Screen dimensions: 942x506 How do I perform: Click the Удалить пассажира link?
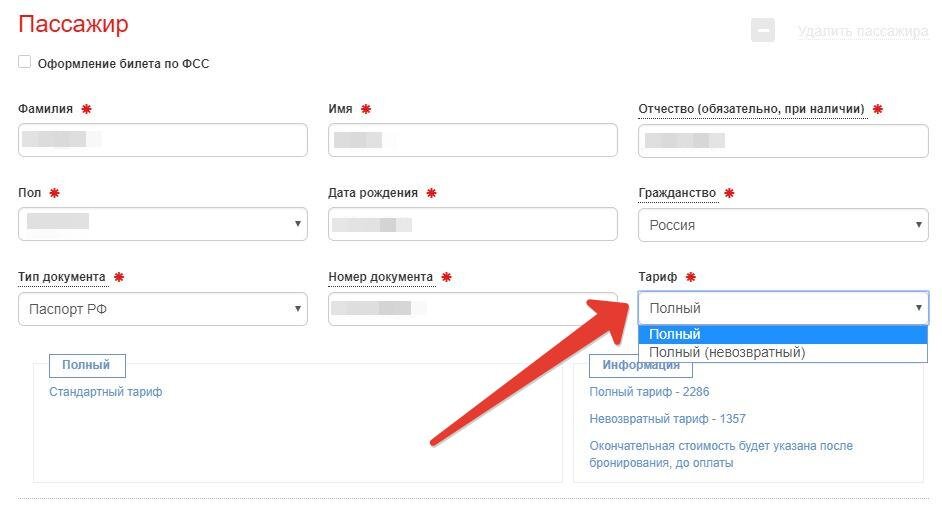pos(863,31)
